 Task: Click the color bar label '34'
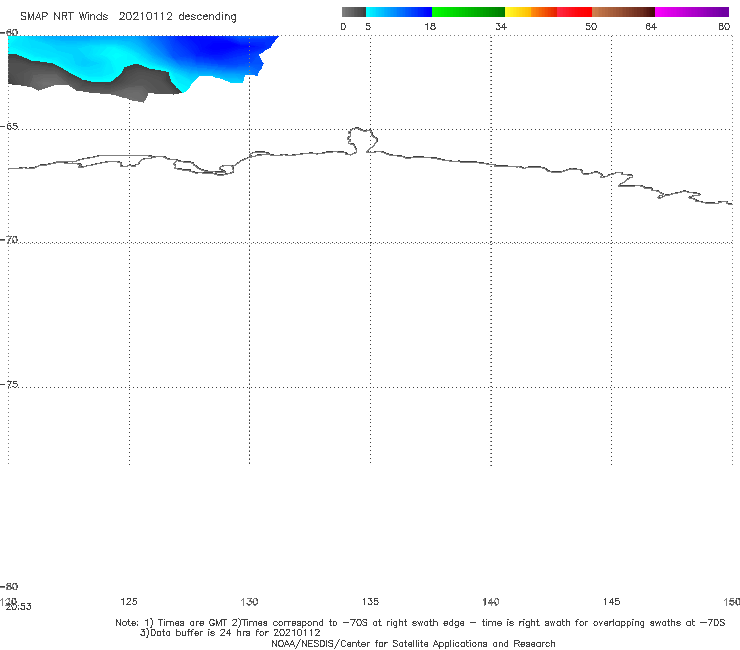(x=501, y=27)
